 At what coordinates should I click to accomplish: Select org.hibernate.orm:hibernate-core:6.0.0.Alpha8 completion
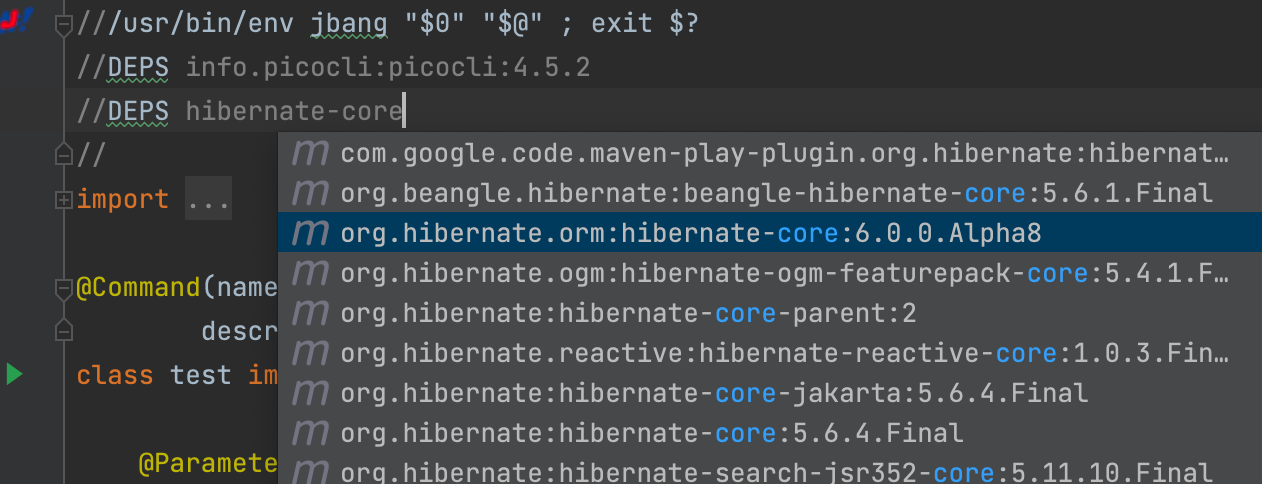769,233
